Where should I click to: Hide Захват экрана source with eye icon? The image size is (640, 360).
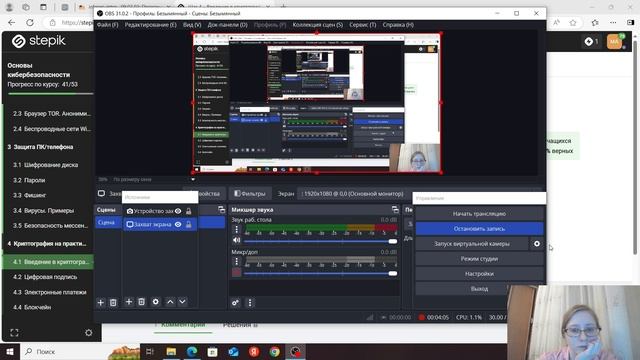click(178, 224)
